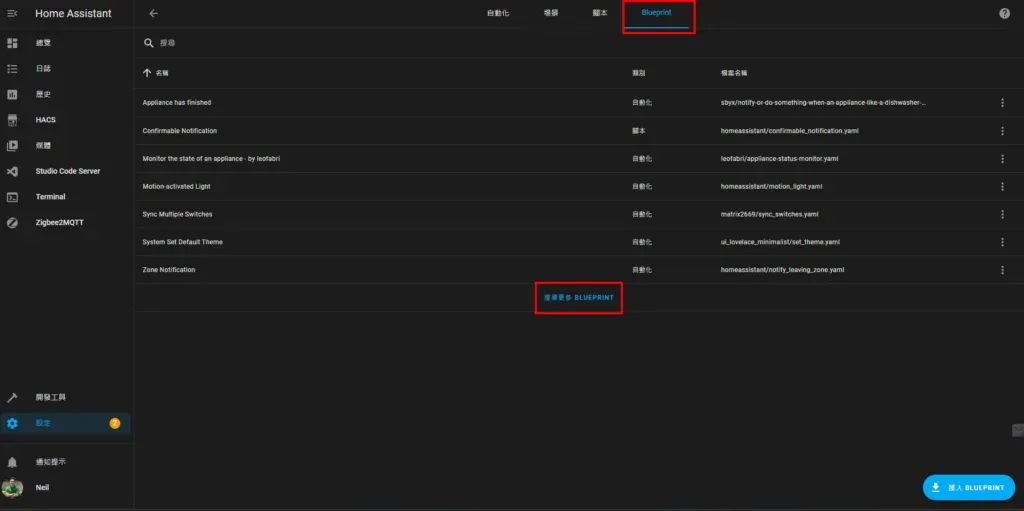The height and width of the screenshot is (511, 1024).
Task: Open the HACS sidebar icon
Action: (x=12, y=120)
